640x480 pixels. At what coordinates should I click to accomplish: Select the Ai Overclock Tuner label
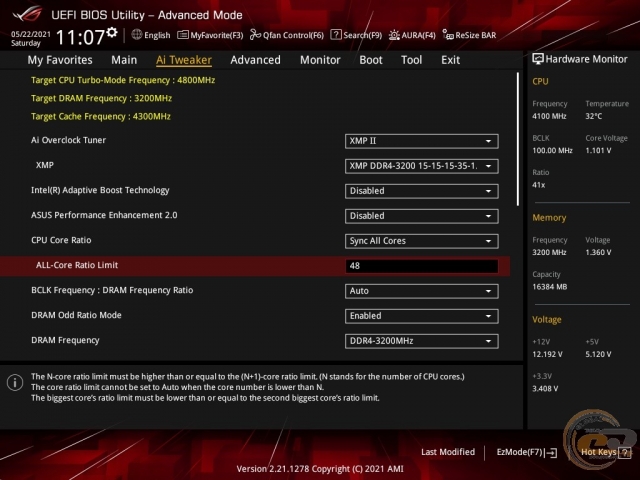point(68,140)
